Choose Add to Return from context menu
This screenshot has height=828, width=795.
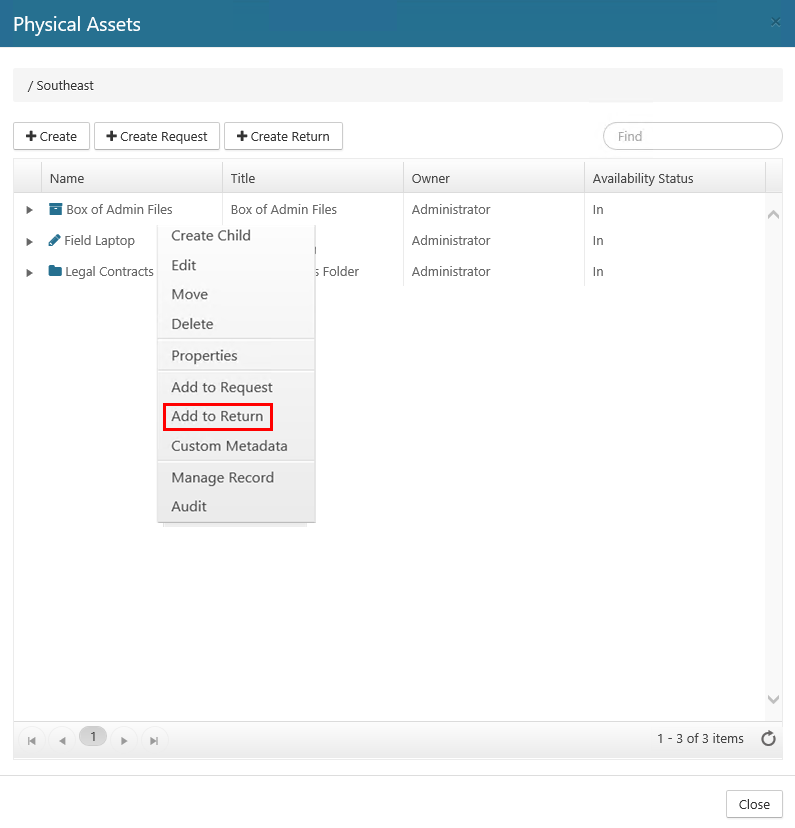coord(217,416)
